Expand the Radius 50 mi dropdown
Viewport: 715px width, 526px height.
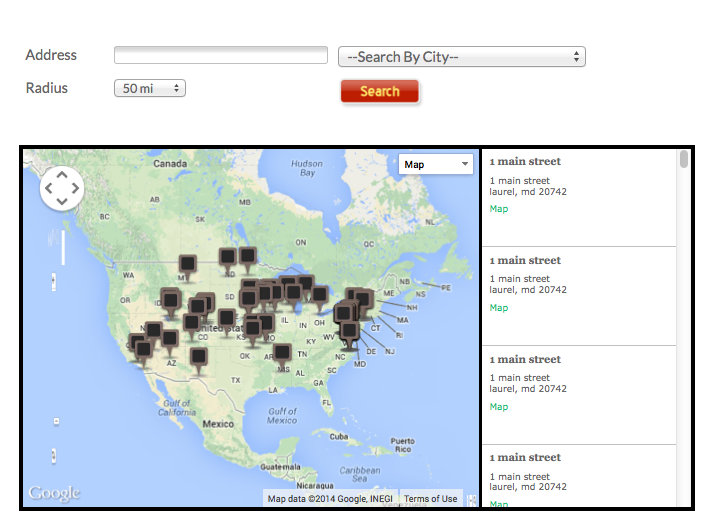tap(150, 89)
